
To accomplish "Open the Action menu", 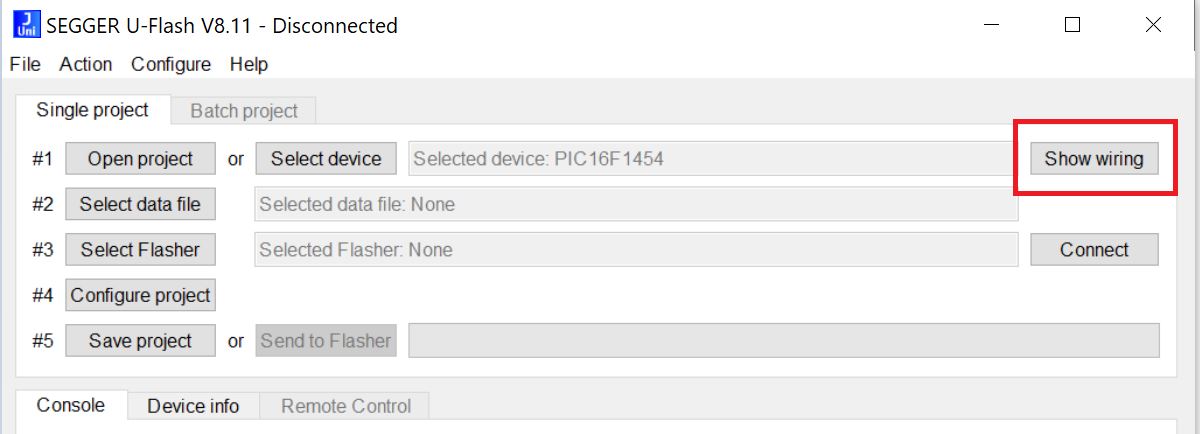I will pos(85,64).
